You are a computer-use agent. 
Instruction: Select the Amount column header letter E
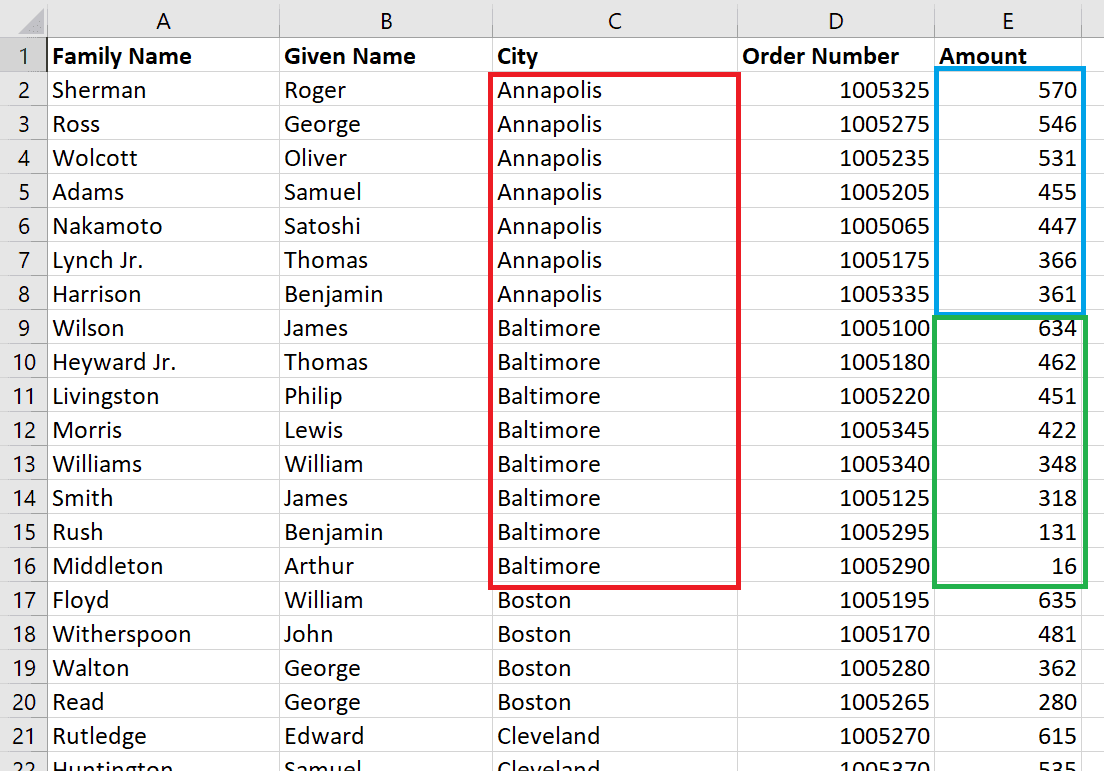click(x=1007, y=20)
